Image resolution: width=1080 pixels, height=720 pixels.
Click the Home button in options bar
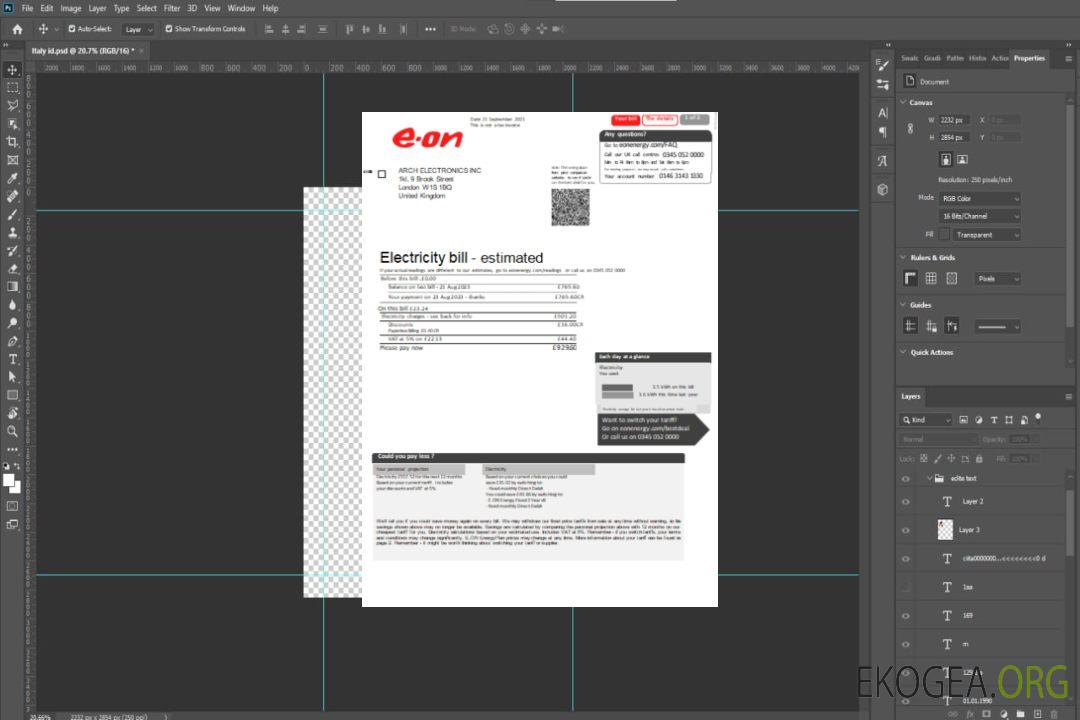coord(17,29)
